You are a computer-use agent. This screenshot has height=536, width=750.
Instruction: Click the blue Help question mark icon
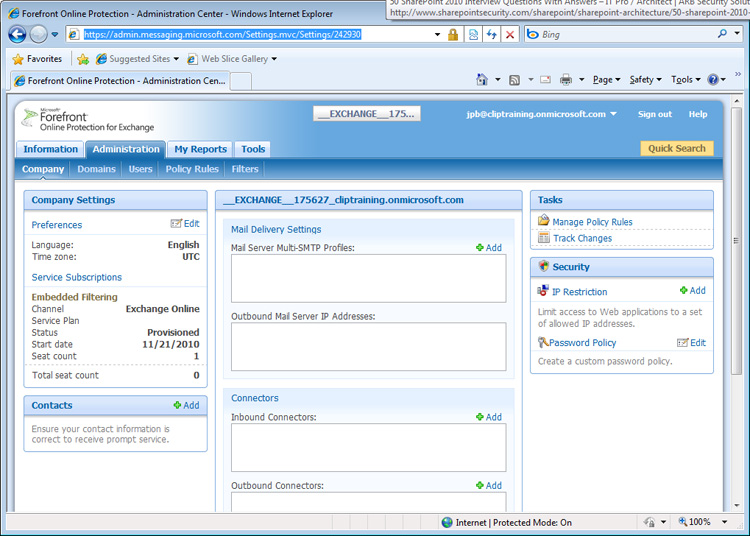(713, 80)
